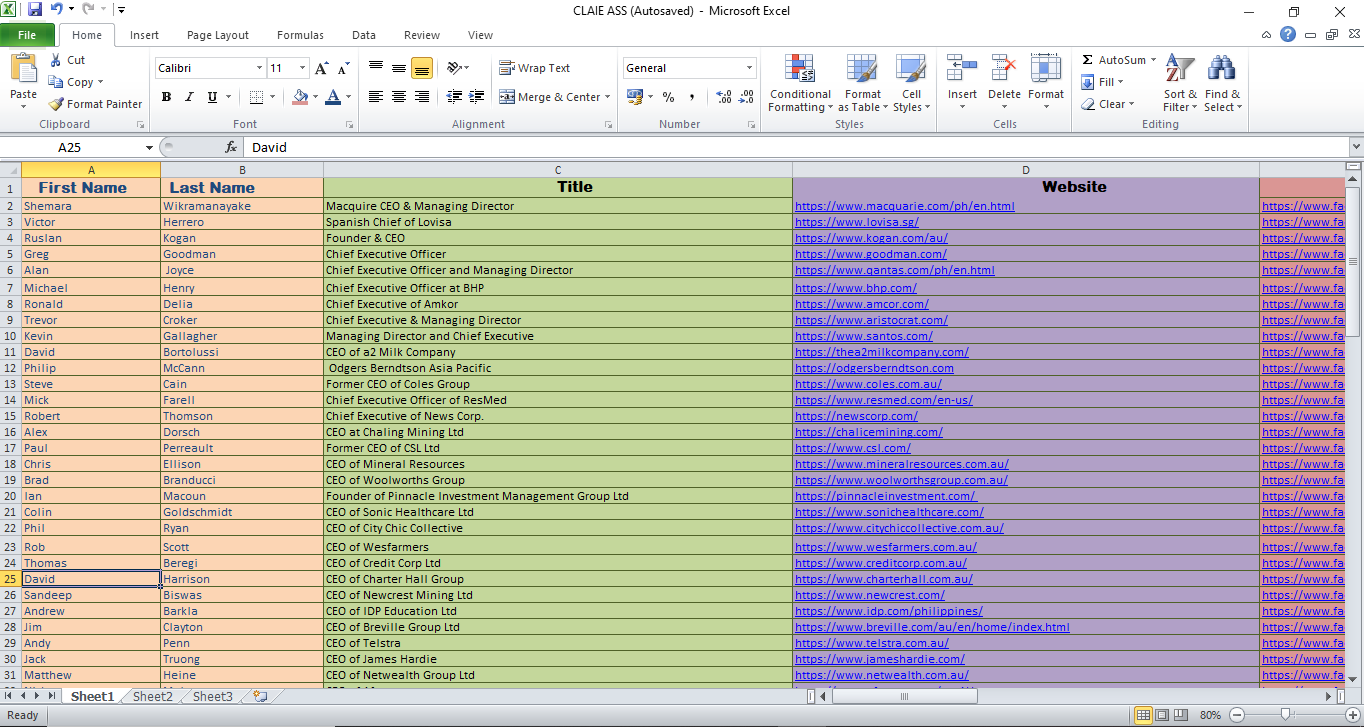Screen dimensions: 1364x727
Task: Open Find & Select options
Action: 1222,84
